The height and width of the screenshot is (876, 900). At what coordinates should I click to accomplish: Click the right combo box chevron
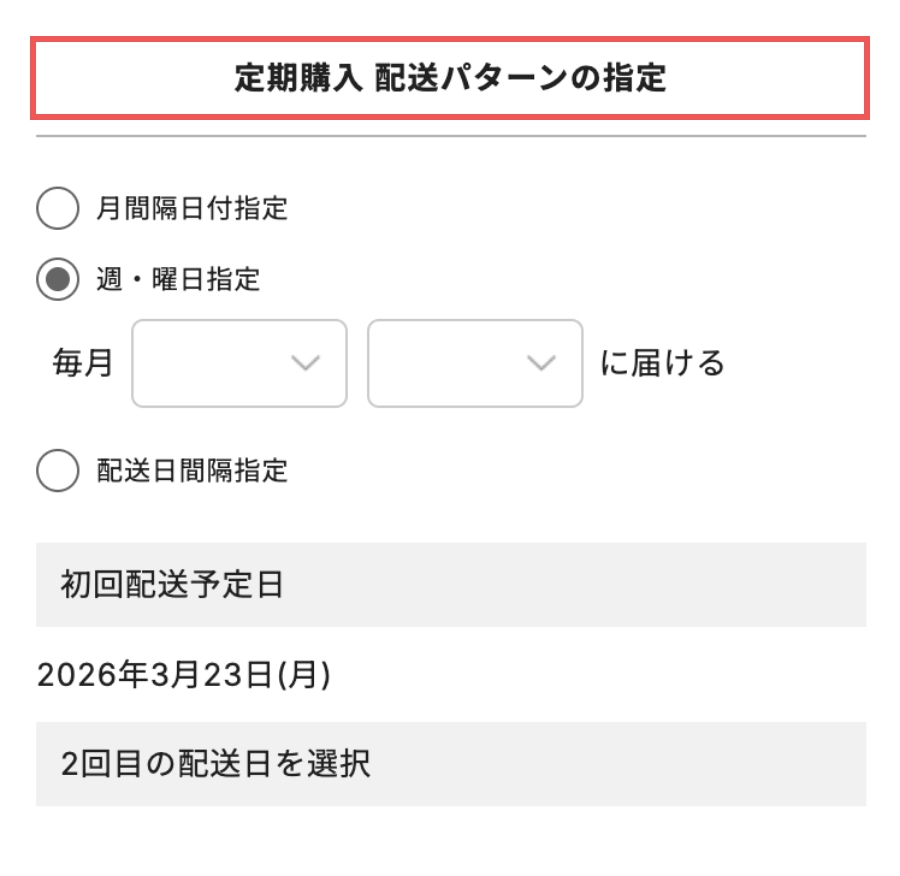point(541,364)
